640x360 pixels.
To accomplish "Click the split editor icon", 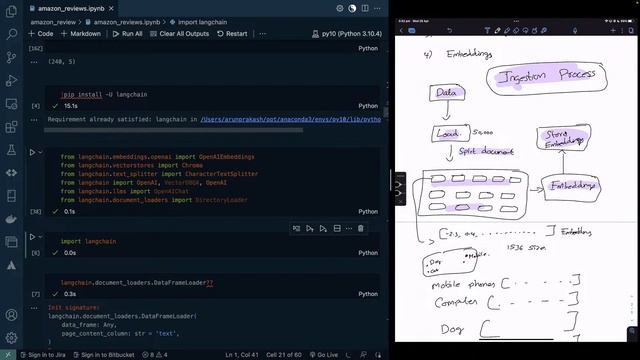I will click(x=365, y=8).
